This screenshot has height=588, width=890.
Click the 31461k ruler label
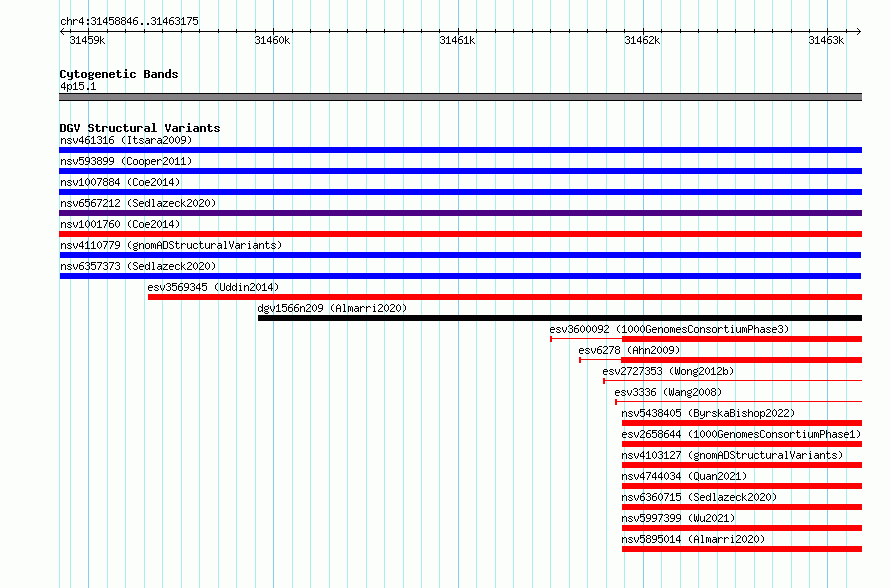457,40
